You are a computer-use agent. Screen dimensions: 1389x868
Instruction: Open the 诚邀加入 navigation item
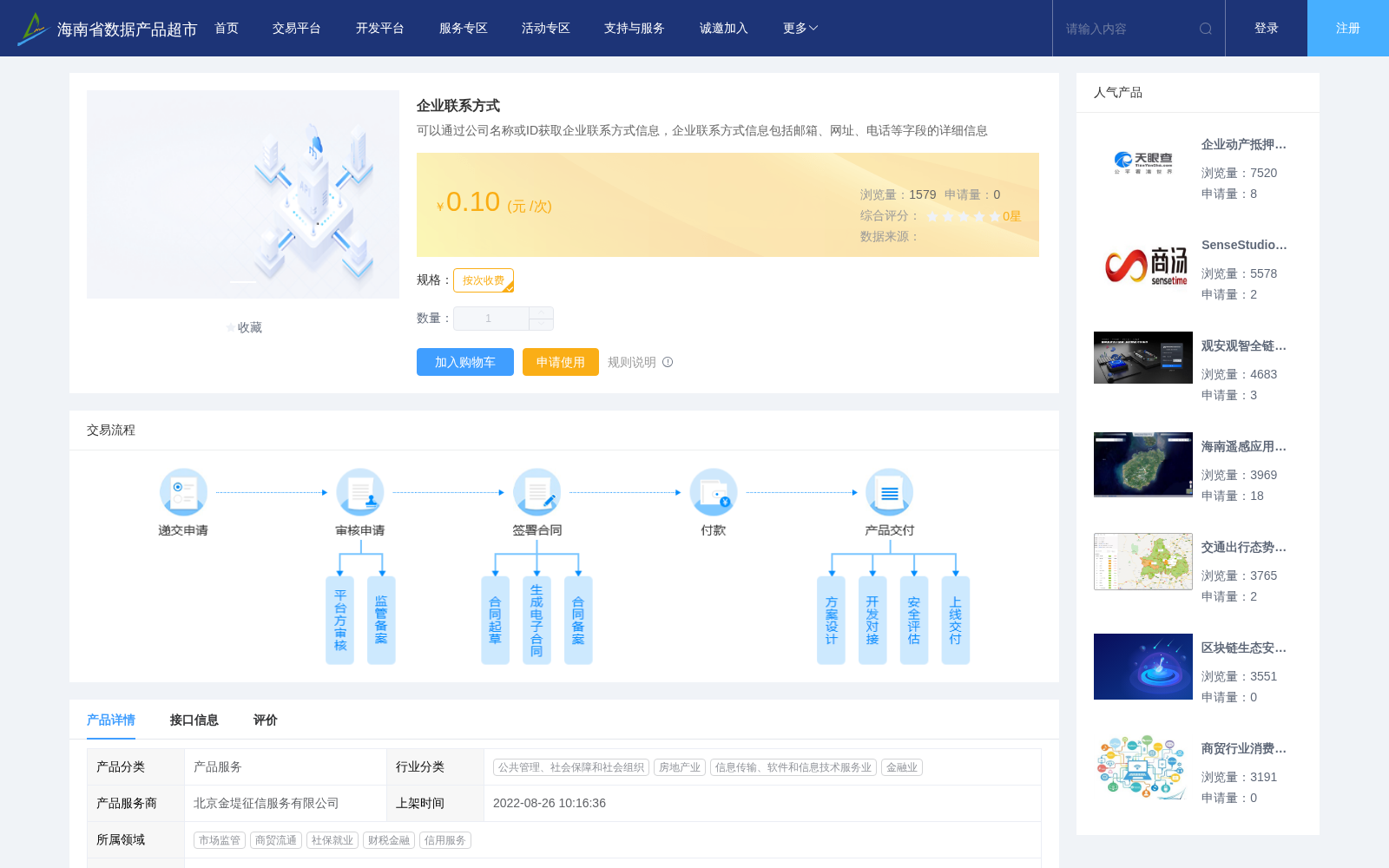click(x=724, y=29)
